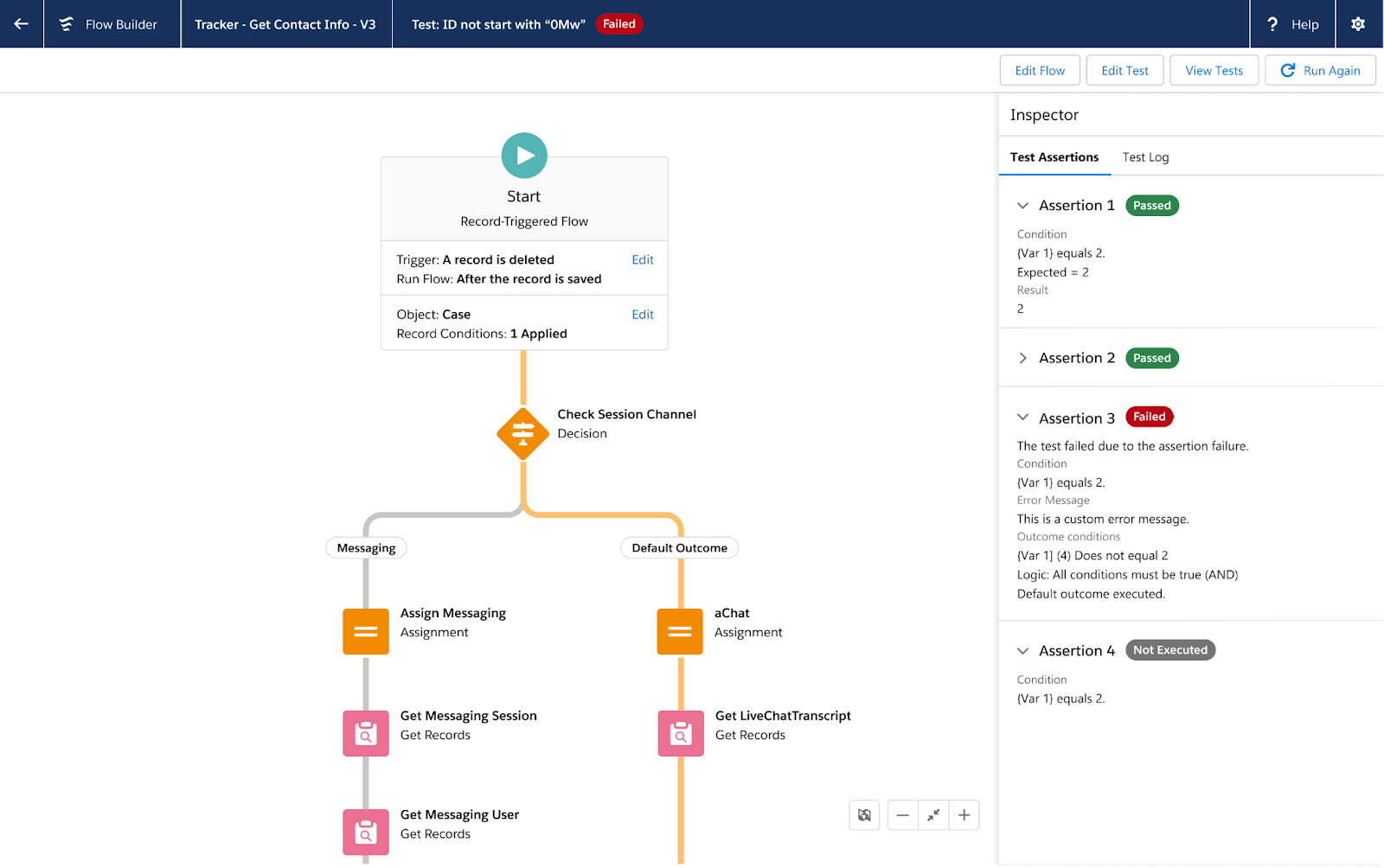Click the fit-to-view canvas icon

pyautogui.click(x=933, y=815)
